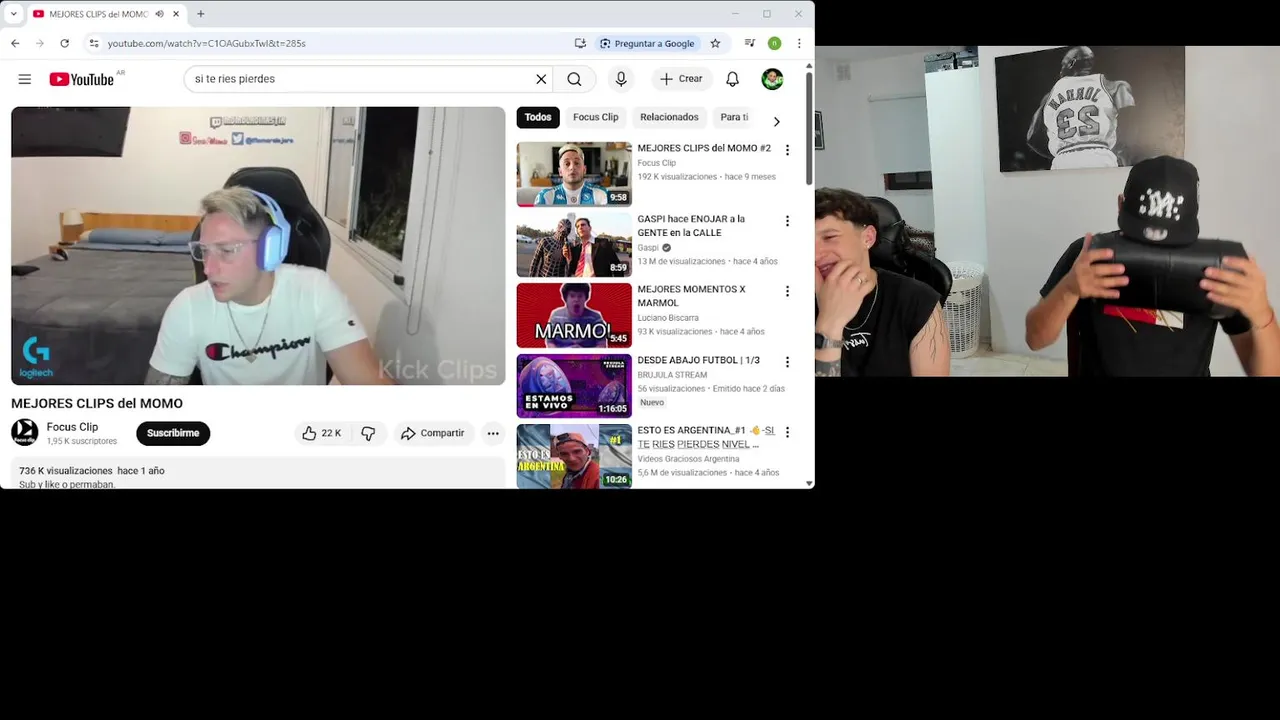Image resolution: width=1280 pixels, height=720 pixels.
Task: Select the Focus Clip filter chip
Action: pyautogui.click(x=596, y=117)
